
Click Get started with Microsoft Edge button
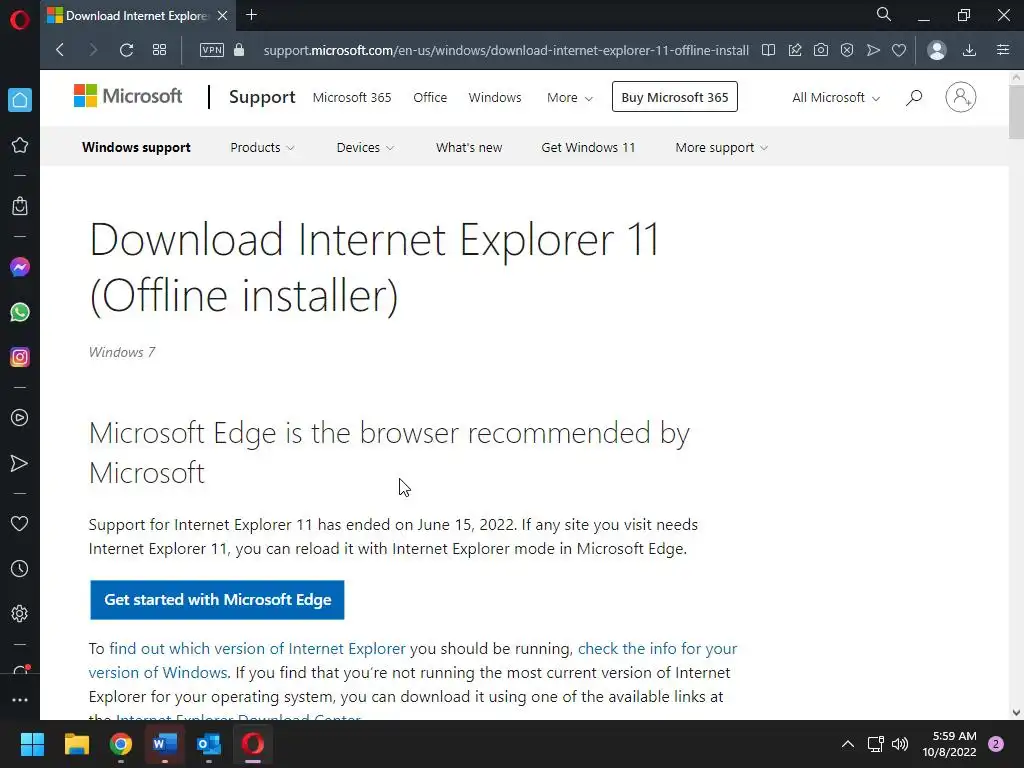[217, 600]
